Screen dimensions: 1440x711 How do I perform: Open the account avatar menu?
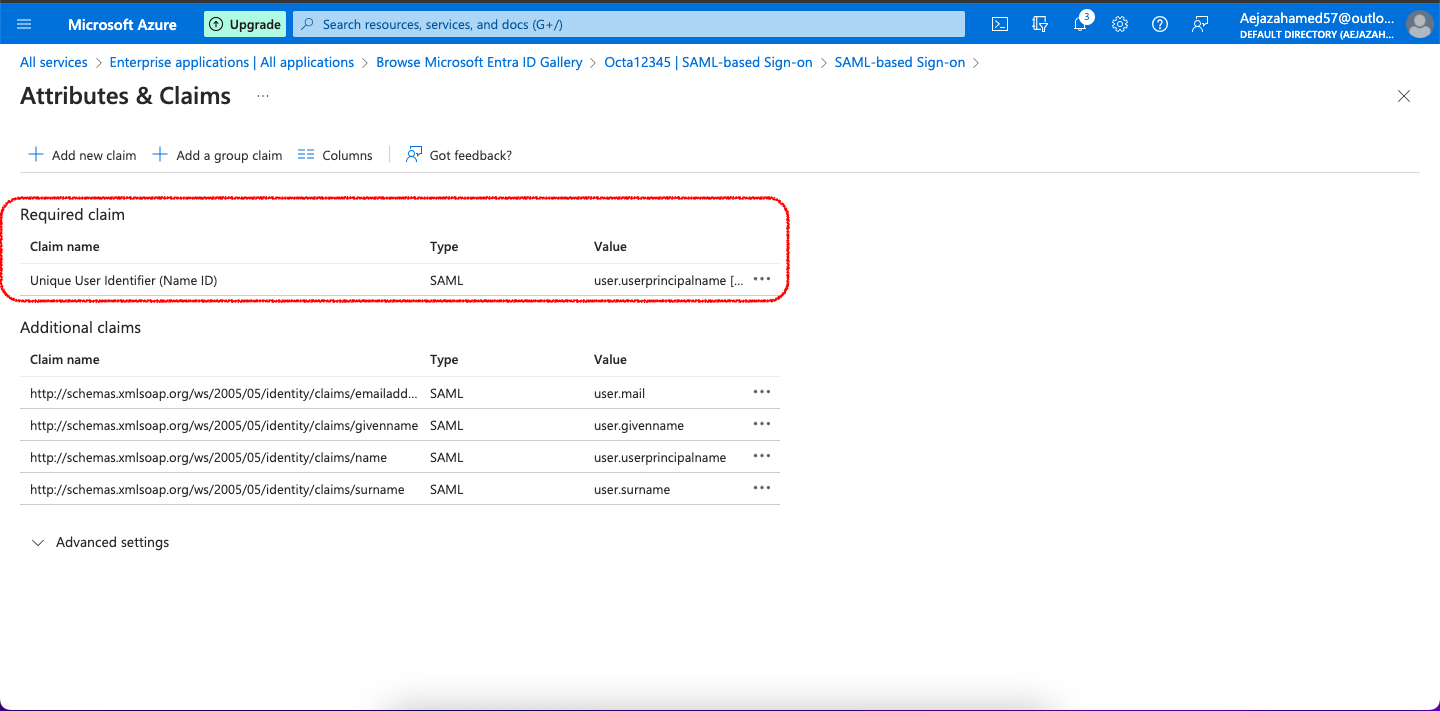pyautogui.click(x=1419, y=24)
